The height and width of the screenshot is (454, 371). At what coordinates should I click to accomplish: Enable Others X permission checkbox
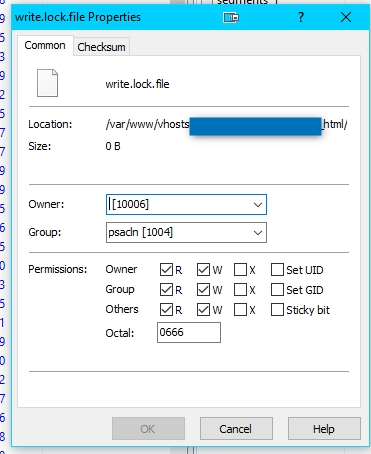(240, 310)
